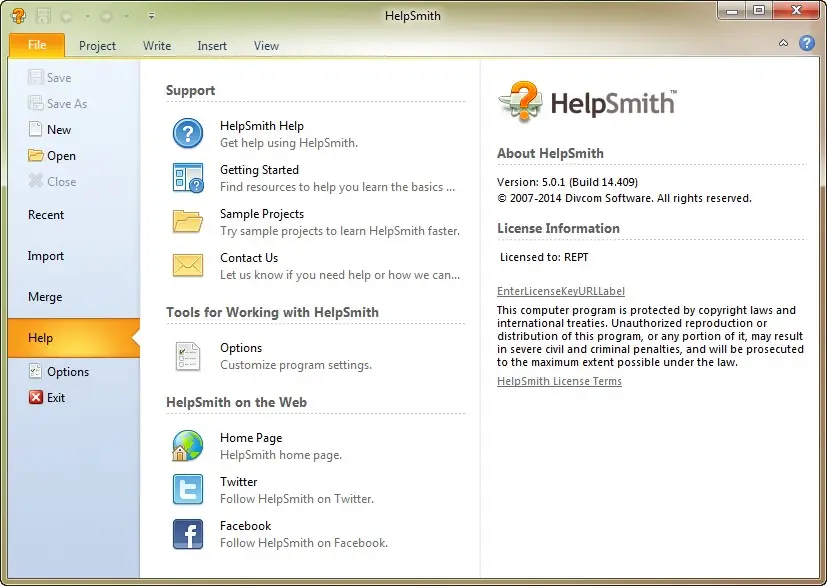Open the Sample Projects title
The width and height of the screenshot is (827, 586).
[262, 214]
